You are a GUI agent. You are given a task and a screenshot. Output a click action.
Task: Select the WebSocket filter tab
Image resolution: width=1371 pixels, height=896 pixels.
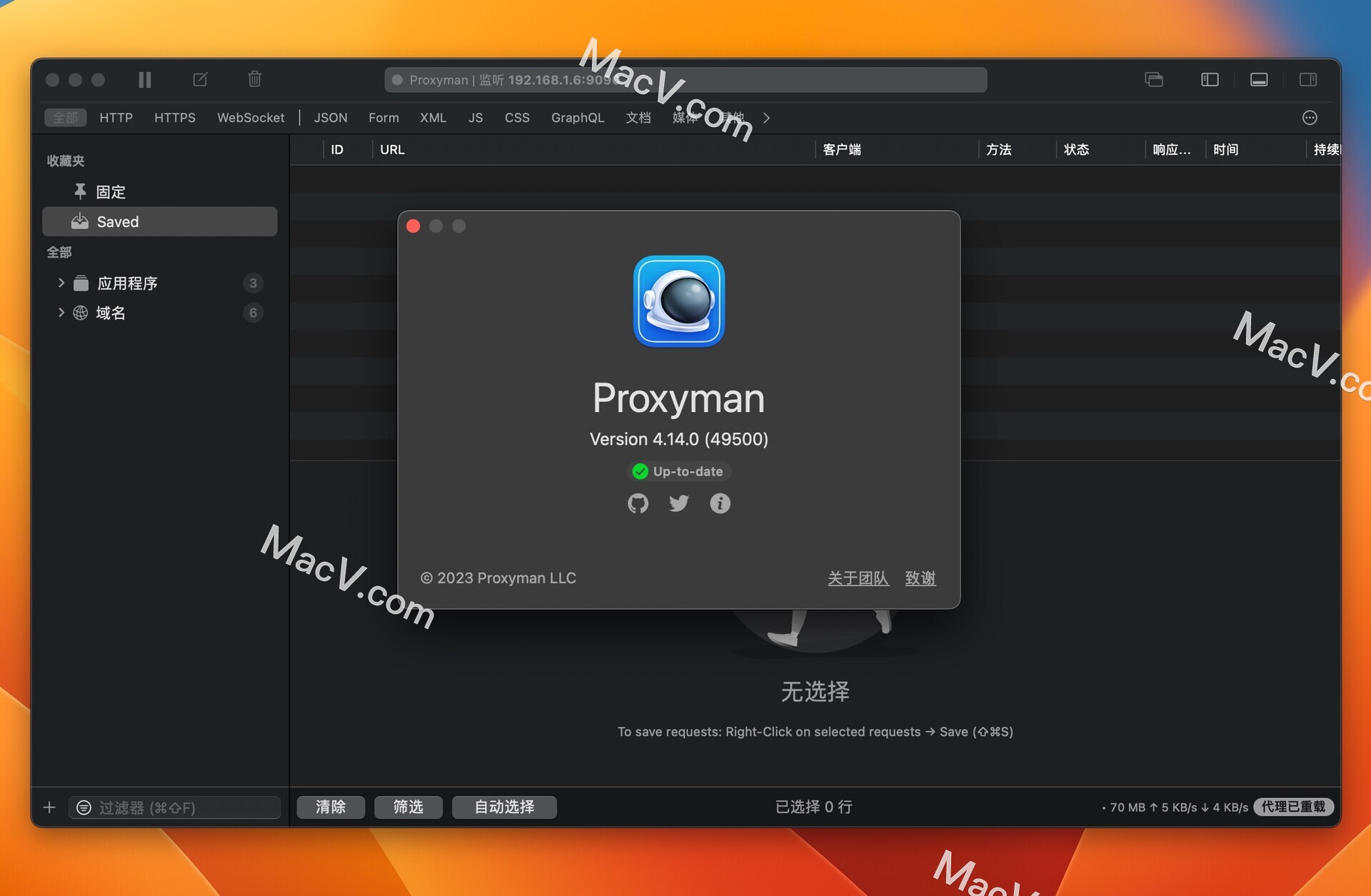click(x=251, y=118)
